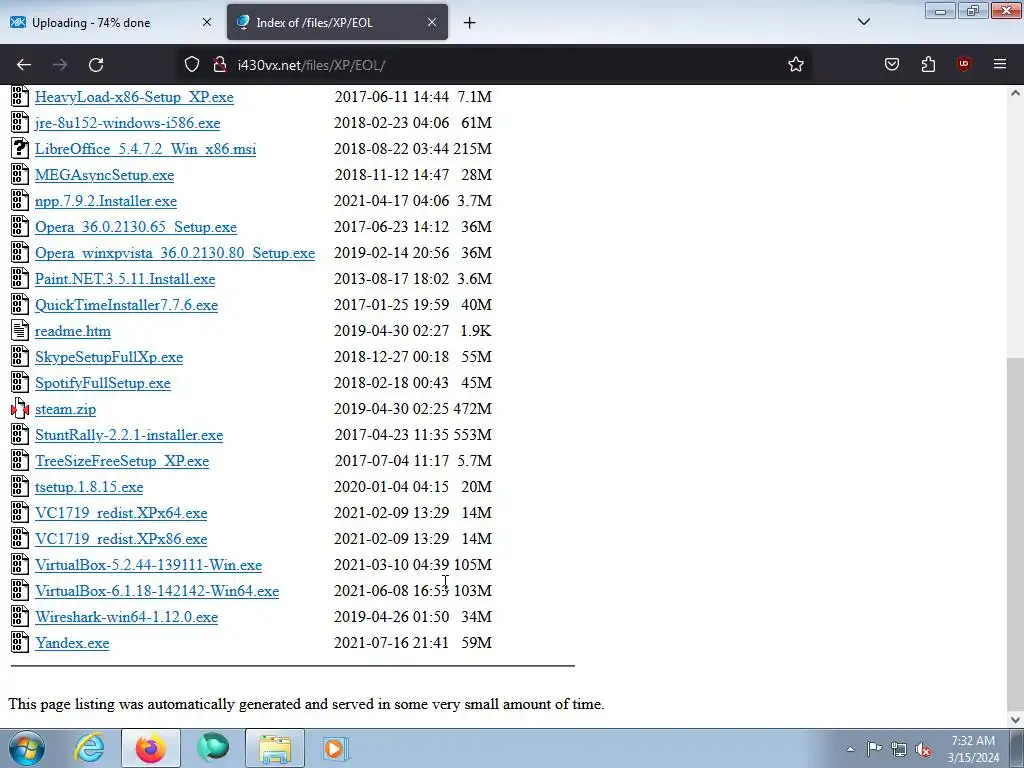
Task: Click the 553M size of StuntRally installer
Action: [x=472, y=435]
